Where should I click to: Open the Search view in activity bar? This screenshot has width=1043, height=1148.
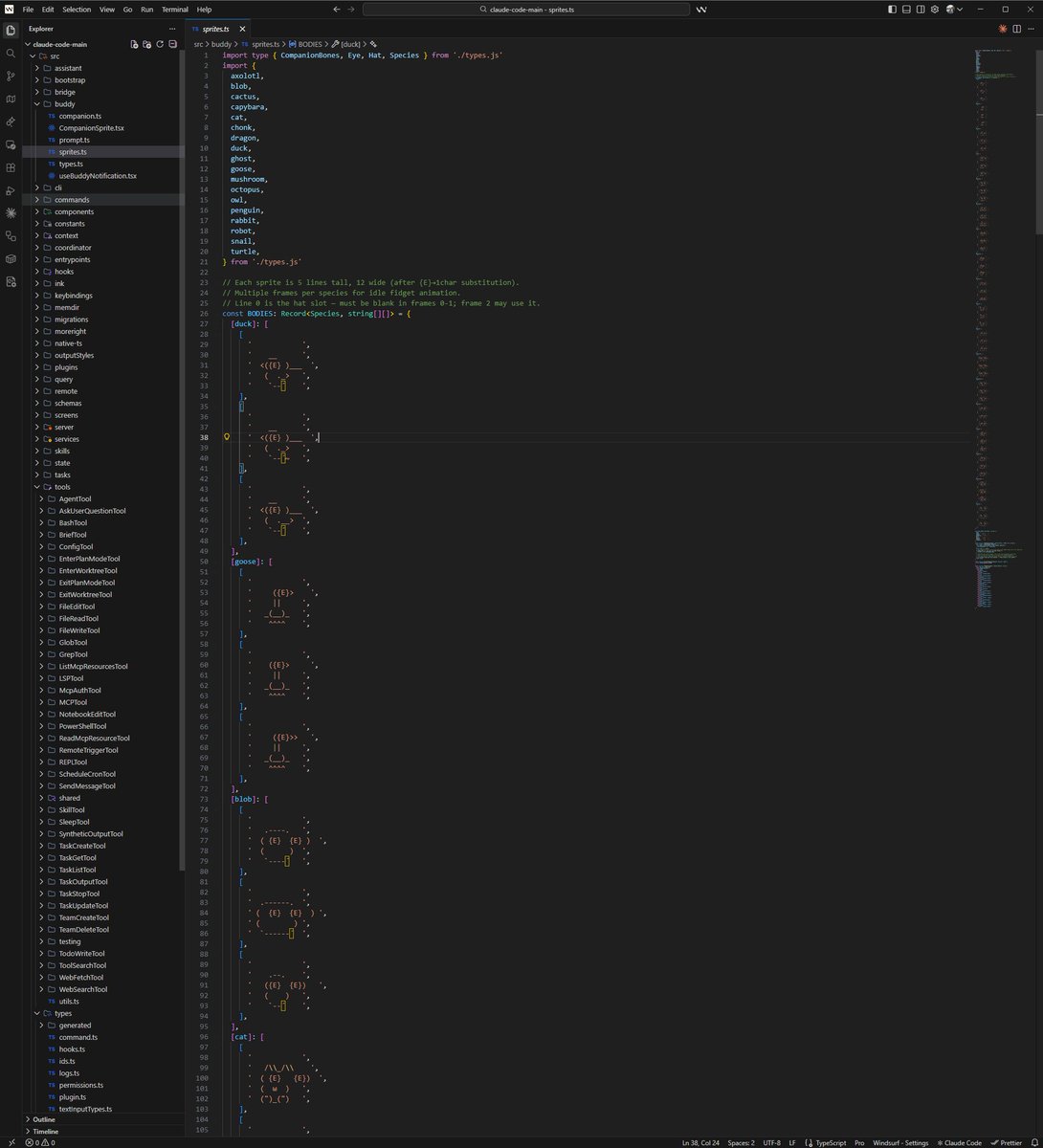pos(11,53)
